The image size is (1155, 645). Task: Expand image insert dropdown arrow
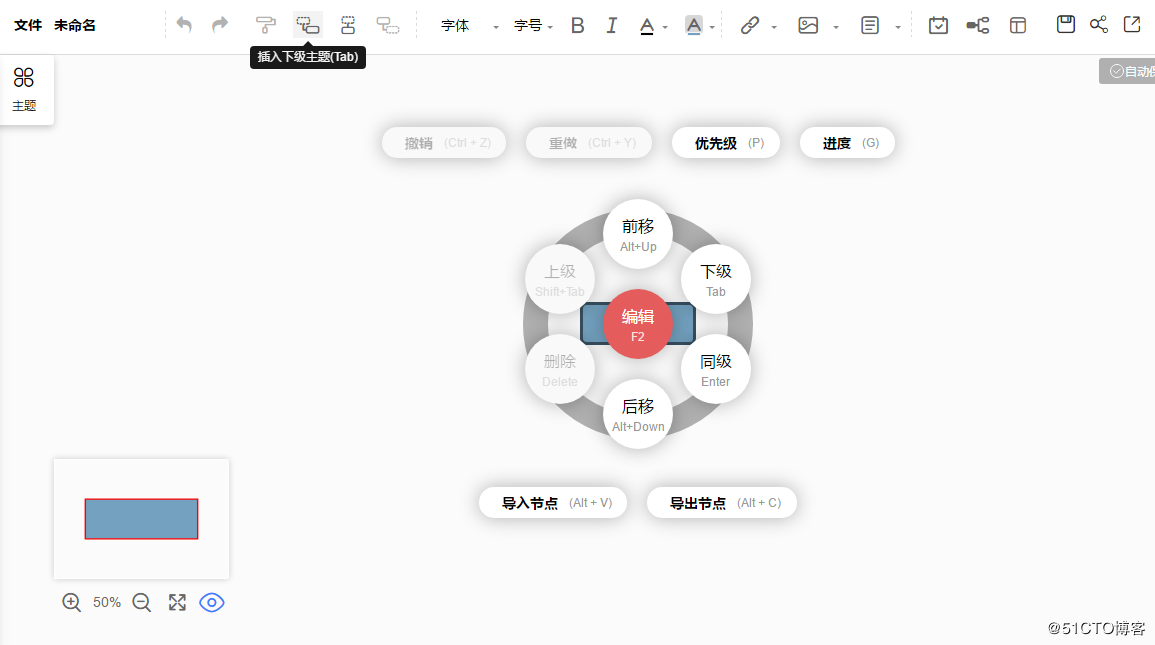tap(836, 27)
